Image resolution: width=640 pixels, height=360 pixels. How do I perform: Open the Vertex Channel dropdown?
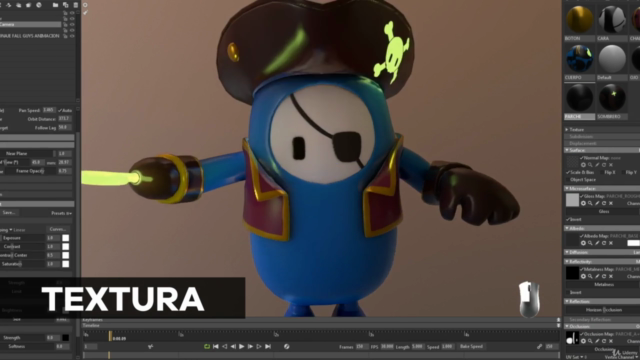tap(622, 358)
